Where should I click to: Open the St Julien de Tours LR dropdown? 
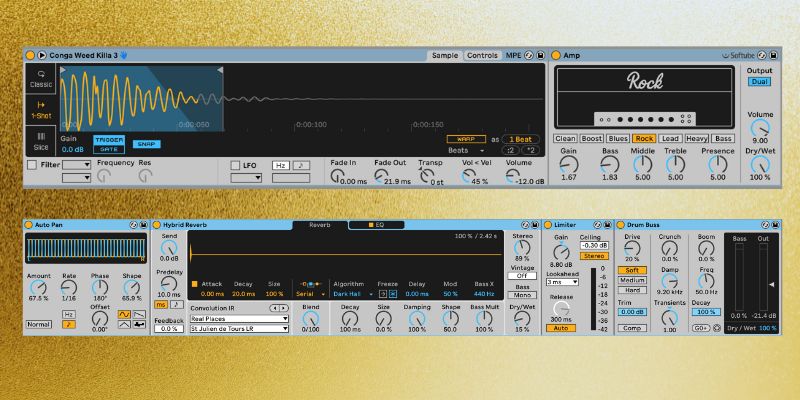pos(239,329)
